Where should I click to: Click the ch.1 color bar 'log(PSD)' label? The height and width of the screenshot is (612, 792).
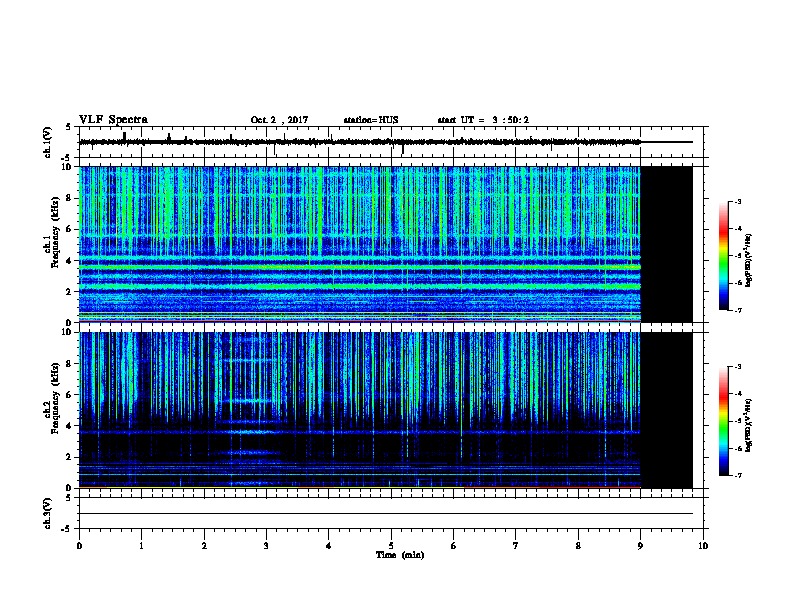point(748,261)
